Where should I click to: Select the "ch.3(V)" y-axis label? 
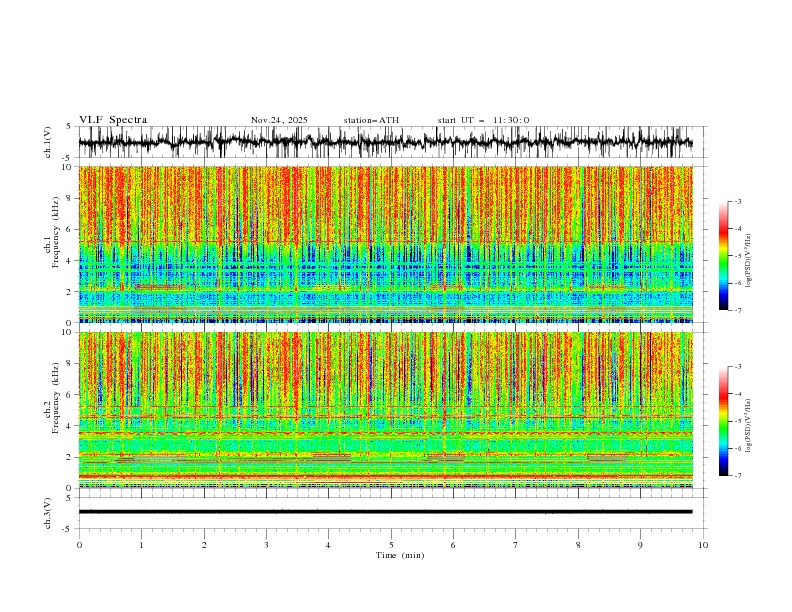[48, 513]
